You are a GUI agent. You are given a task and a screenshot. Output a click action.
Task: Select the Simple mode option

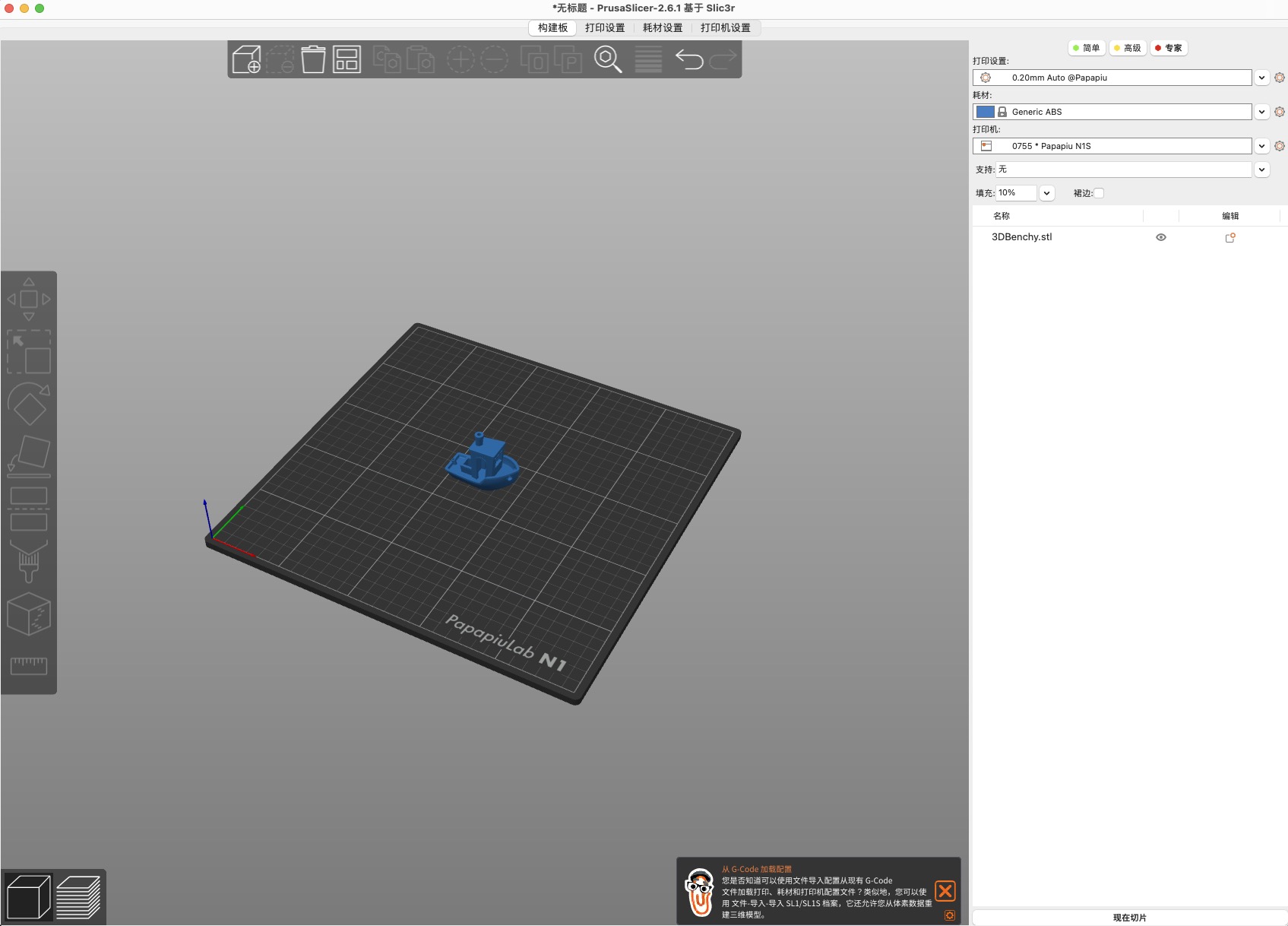tap(1086, 48)
